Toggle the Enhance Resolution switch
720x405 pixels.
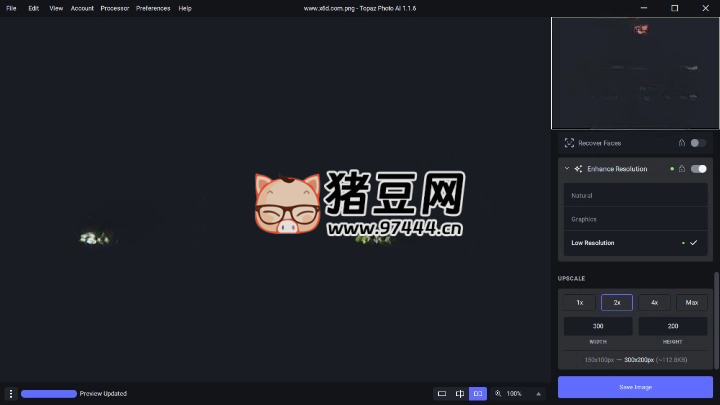(x=698, y=169)
